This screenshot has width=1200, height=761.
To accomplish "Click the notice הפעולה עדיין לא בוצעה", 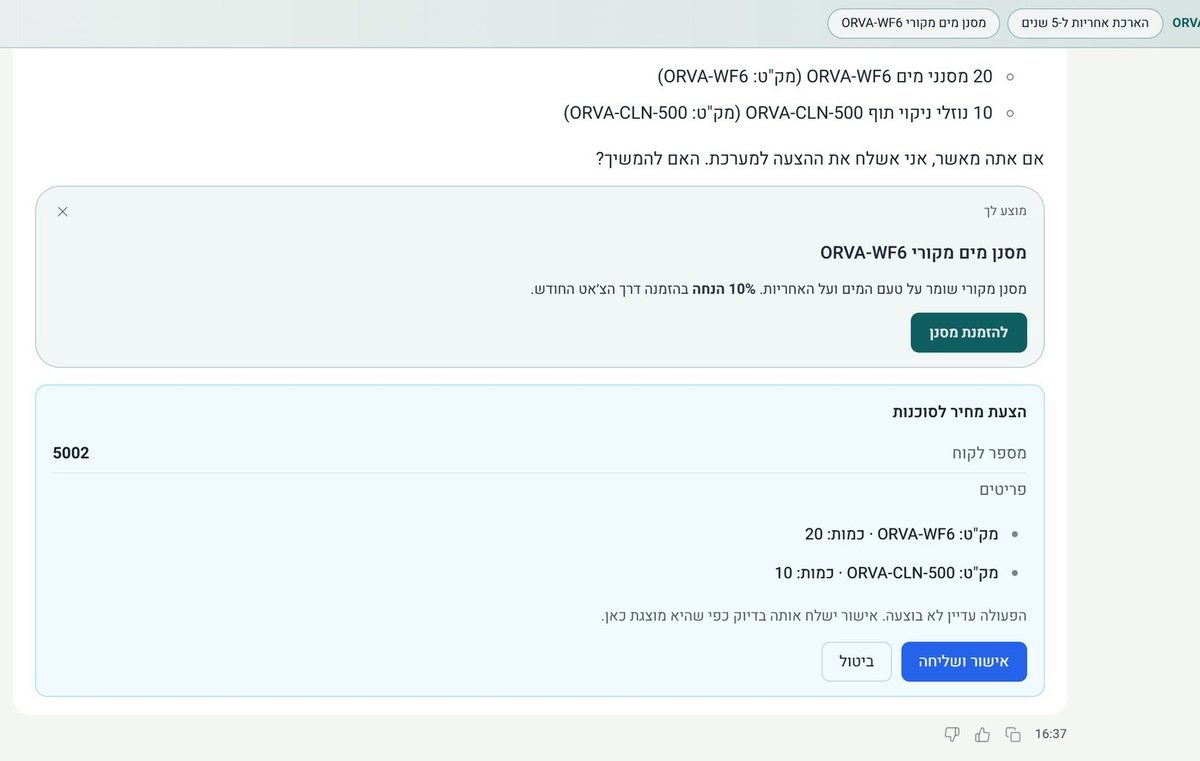I will click(x=814, y=615).
